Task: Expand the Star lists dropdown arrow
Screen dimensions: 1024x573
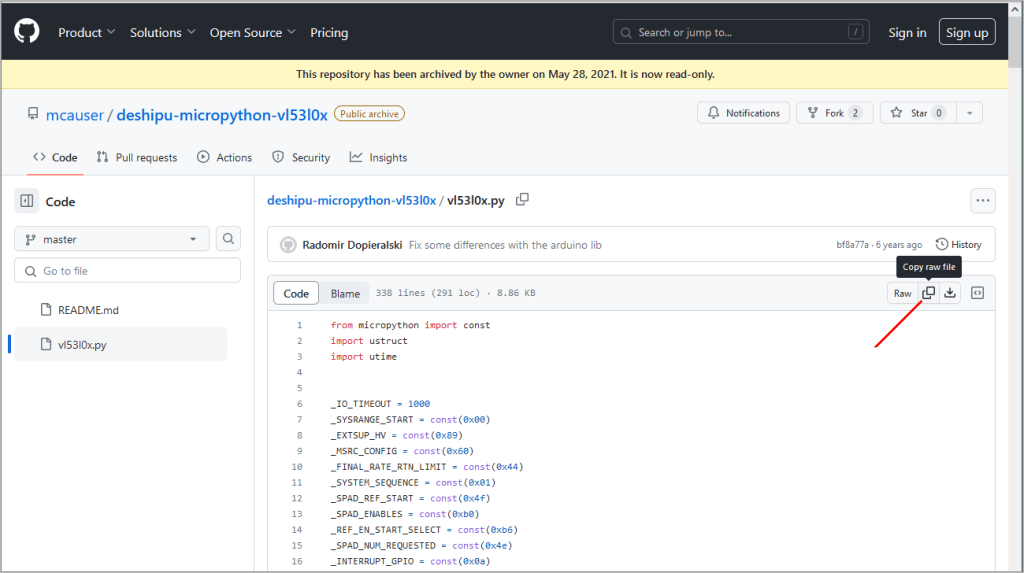Action: click(969, 113)
